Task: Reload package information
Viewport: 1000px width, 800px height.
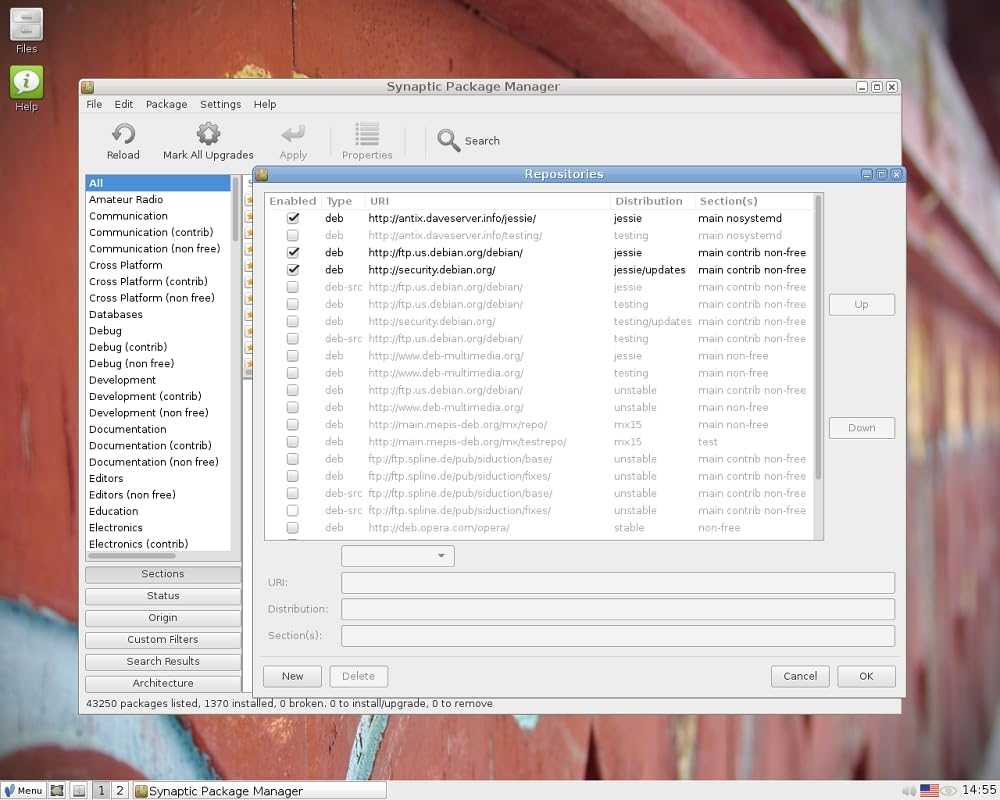Action: [122, 140]
